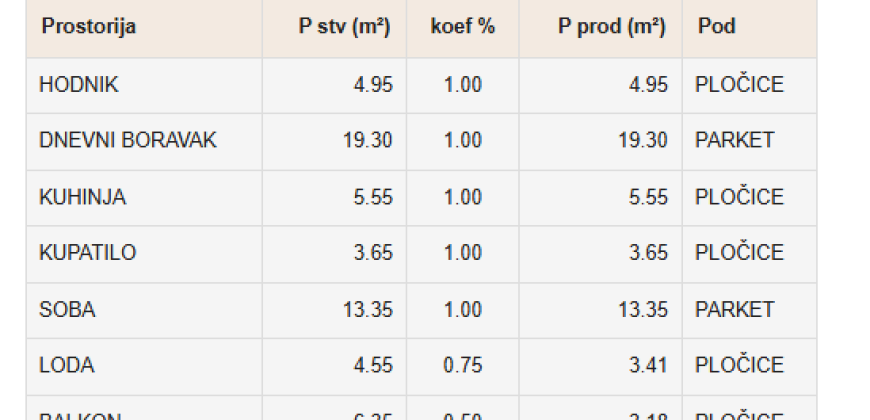Select the "P prod (m²)" column header
This screenshot has height=420, width=870.
point(611,27)
